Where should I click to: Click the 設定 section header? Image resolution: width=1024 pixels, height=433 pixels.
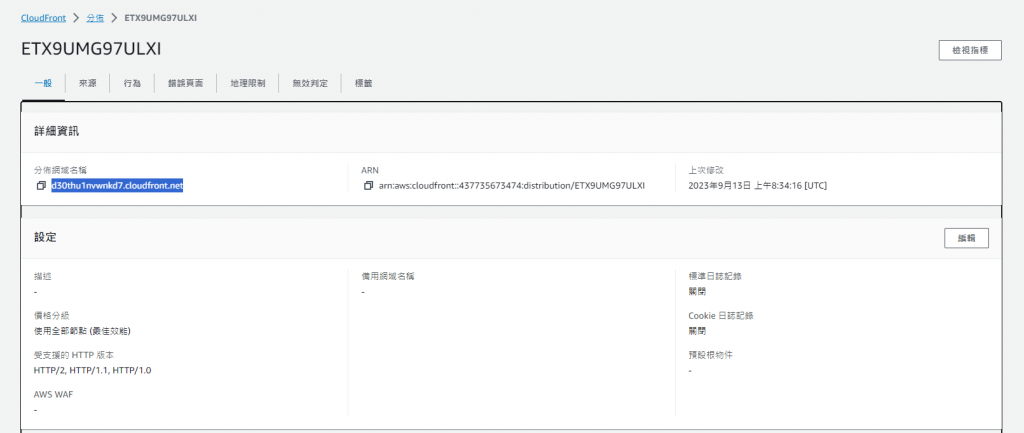pyautogui.click(x=45, y=238)
